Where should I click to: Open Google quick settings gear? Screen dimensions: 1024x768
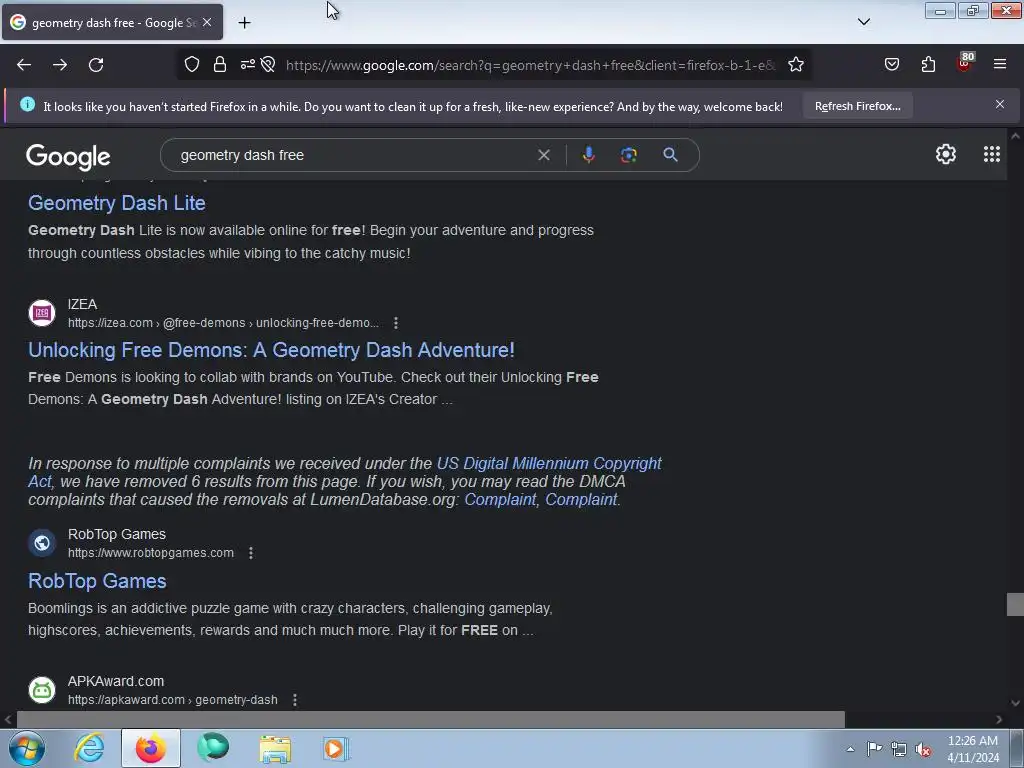click(946, 154)
